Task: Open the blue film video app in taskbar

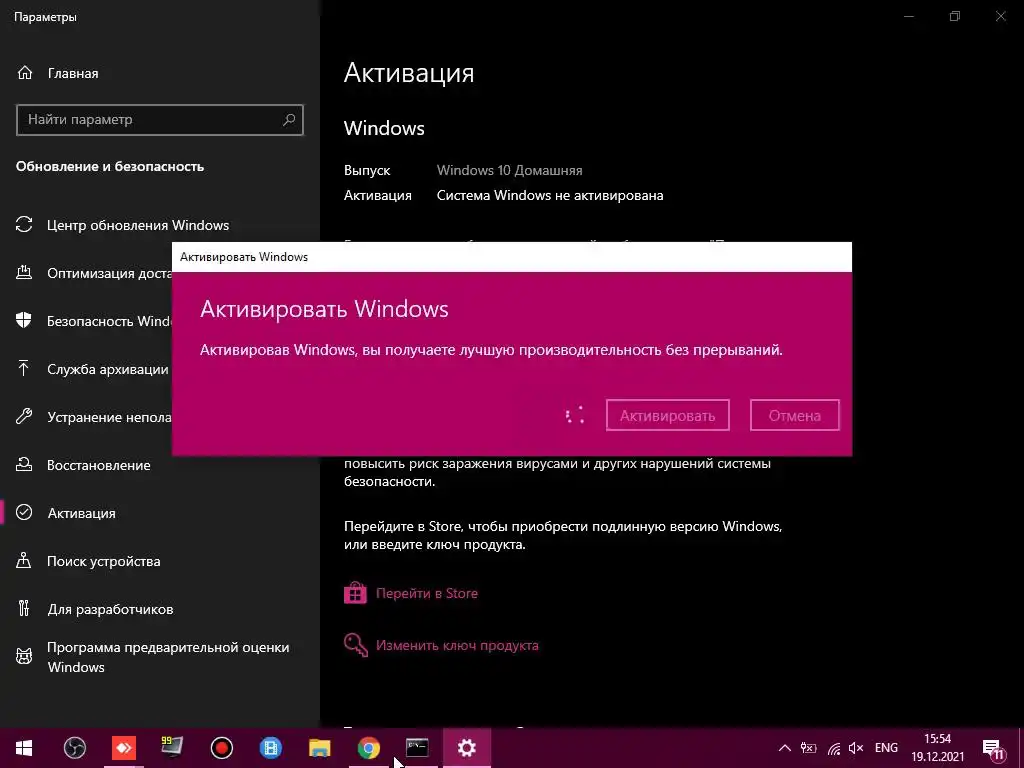Action: pyautogui.click(x=270, y=748)
